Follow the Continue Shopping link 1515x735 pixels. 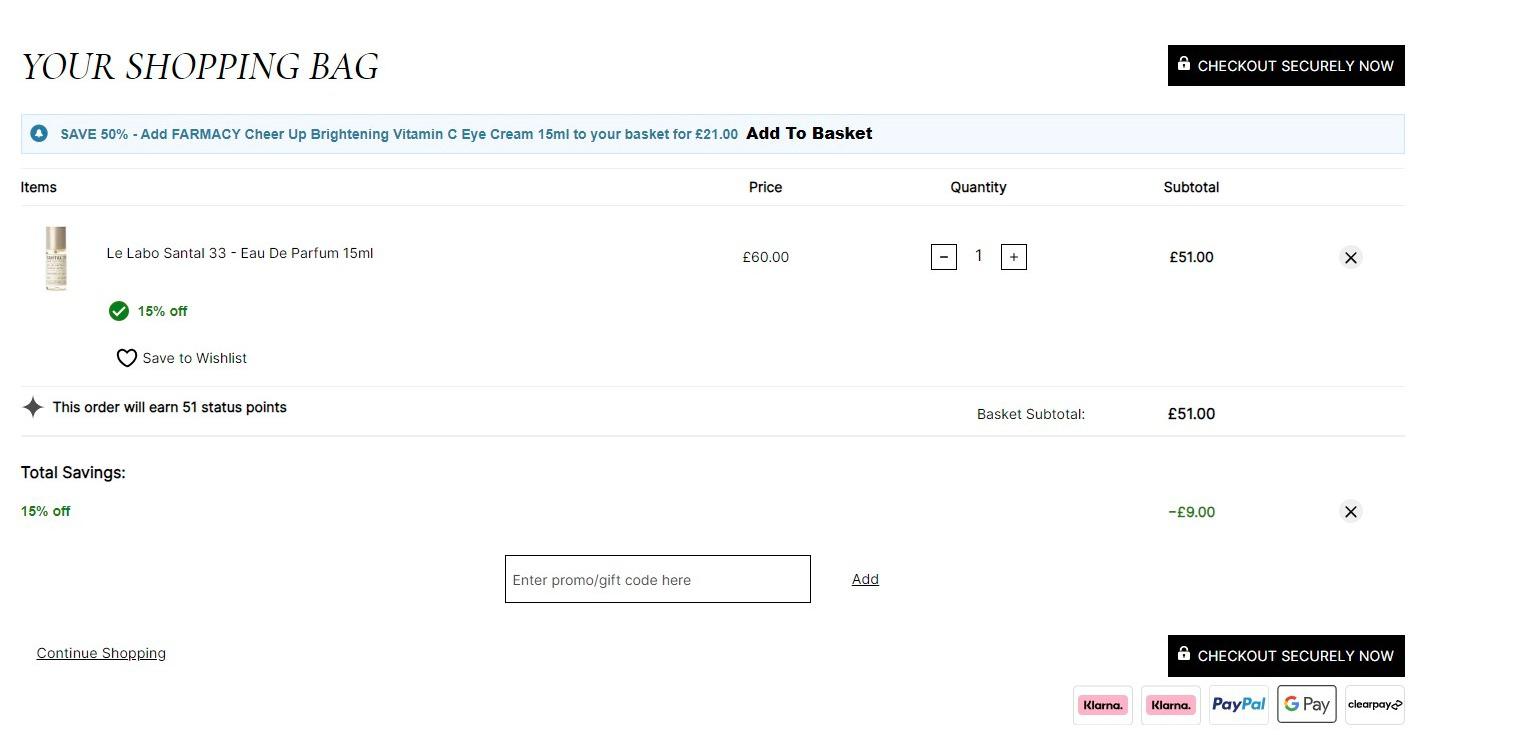point(101,653)
